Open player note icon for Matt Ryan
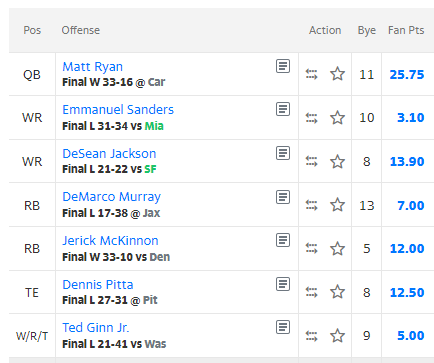 [x=283, y=66]
